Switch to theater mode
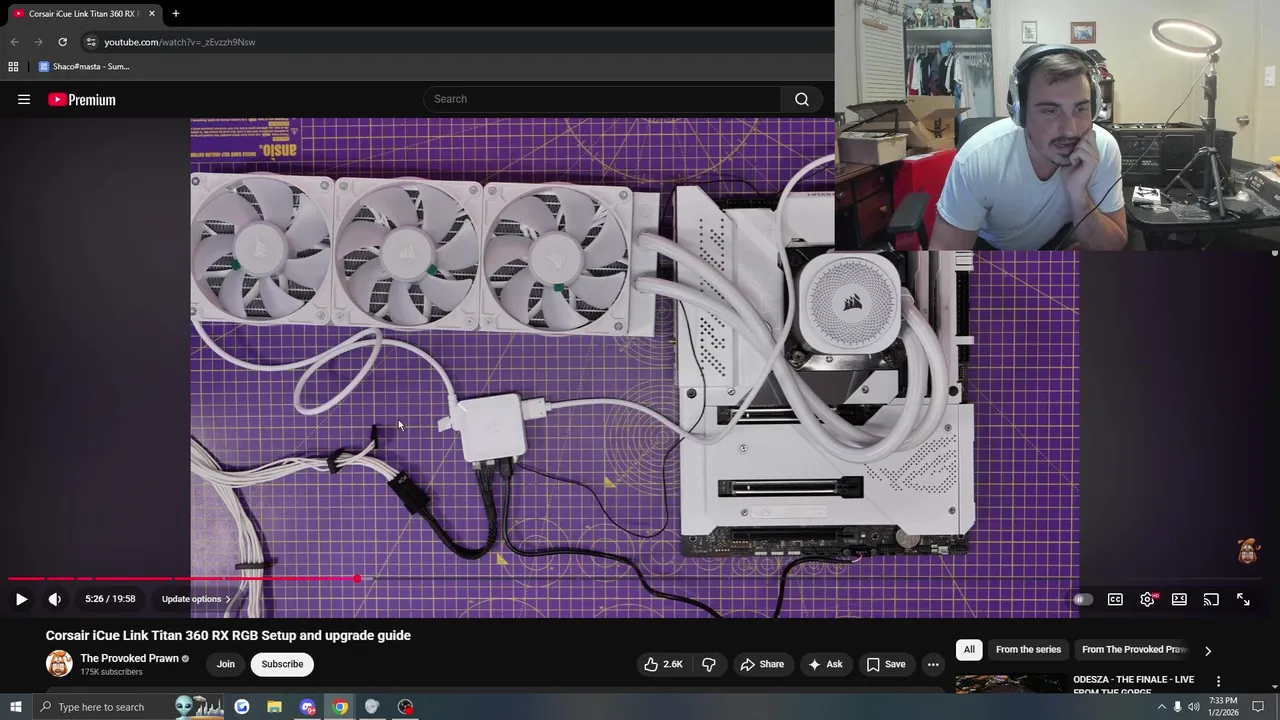This screenshot has height=720, width=1280. tap(1179, 599)
